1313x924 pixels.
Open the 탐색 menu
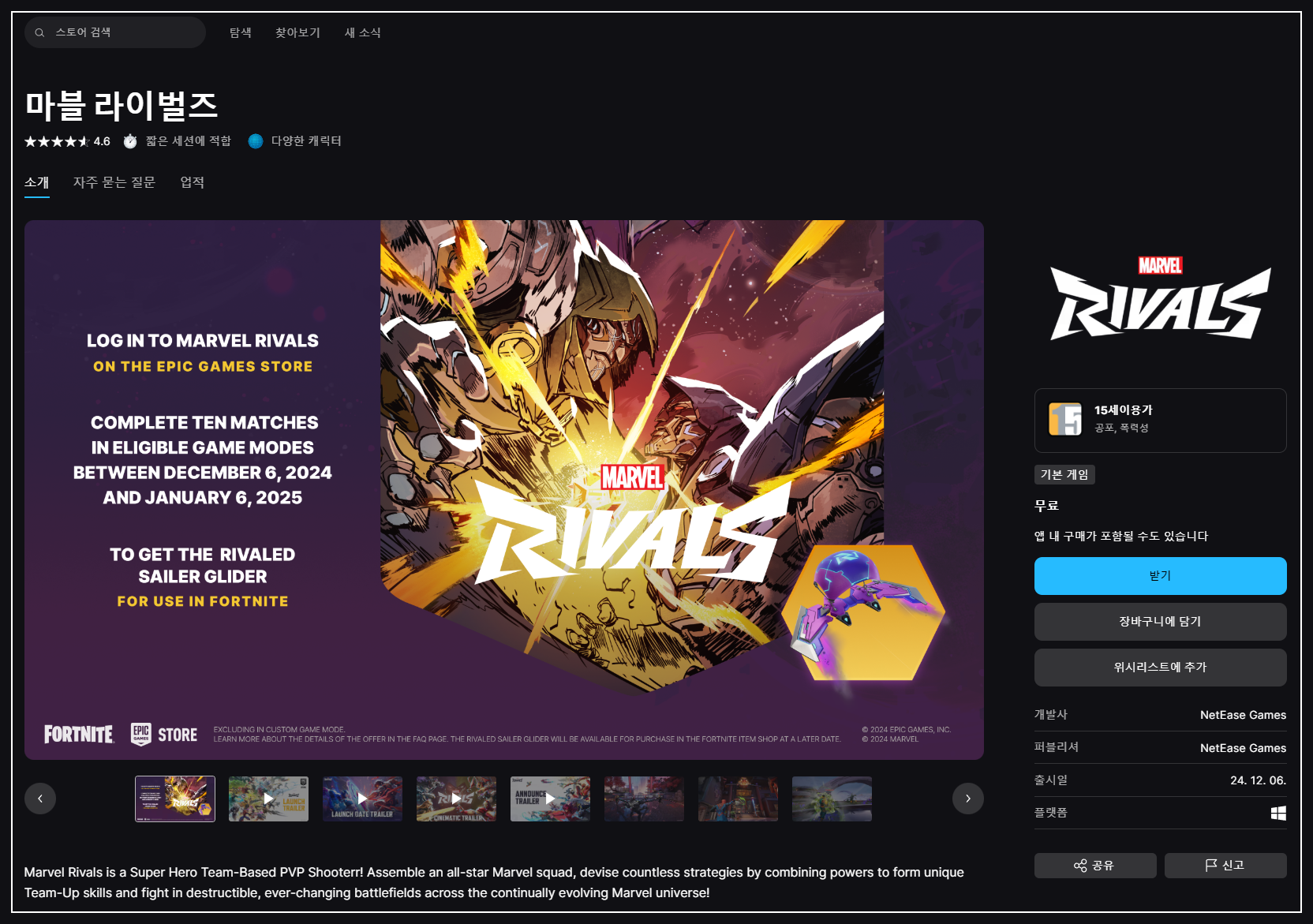241,32
